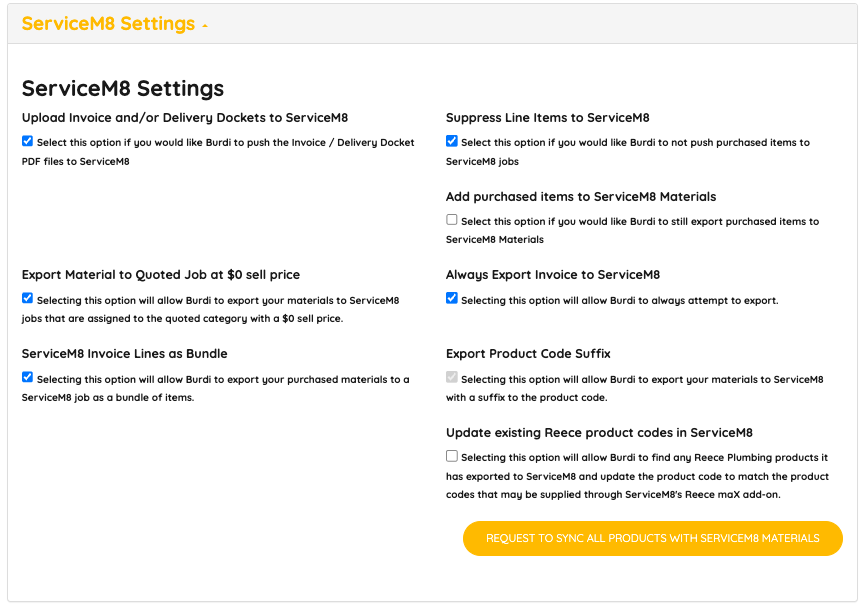Click label text about pushing Invoice PDF files

coord(218,152)
